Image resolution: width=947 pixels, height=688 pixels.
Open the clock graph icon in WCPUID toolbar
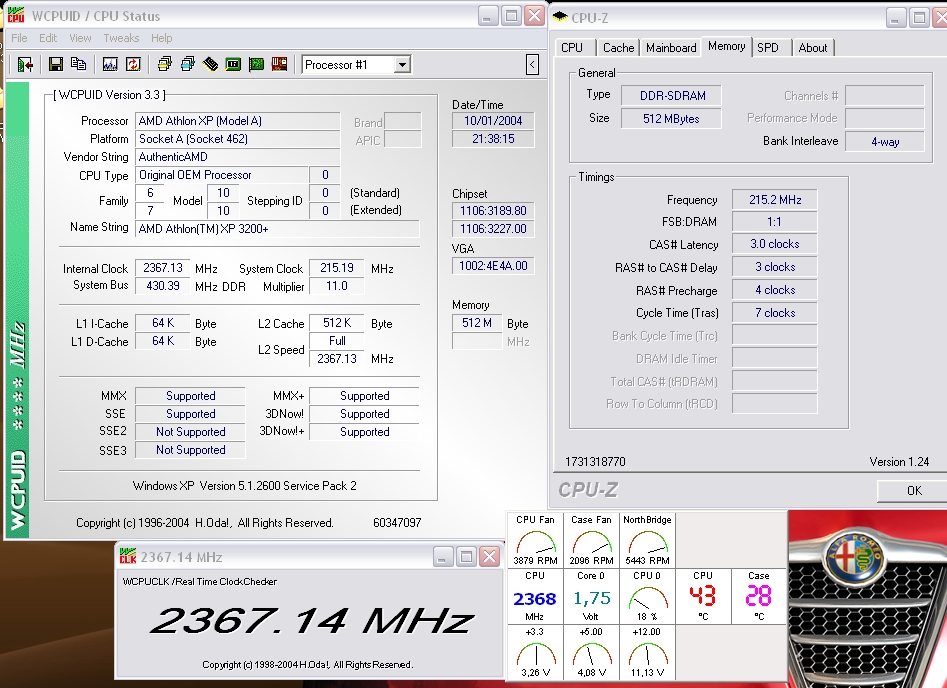[109, 64]
